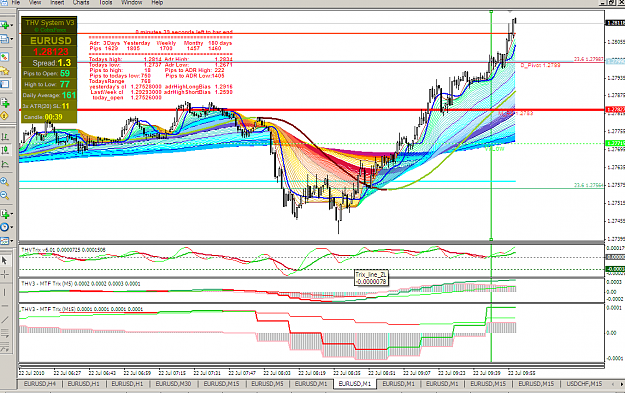The image size is (625, 393).
Task: Click the Periods clock icon
Action: coord(4,227)
